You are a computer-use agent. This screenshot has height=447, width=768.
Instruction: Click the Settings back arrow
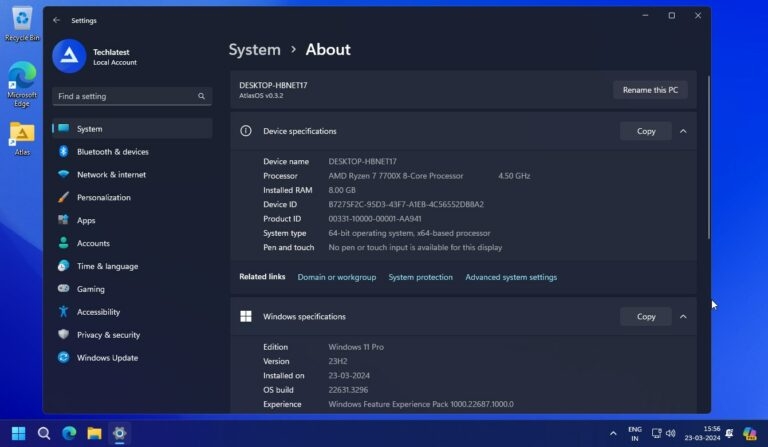pyautogui.click(x=56, y=20)
